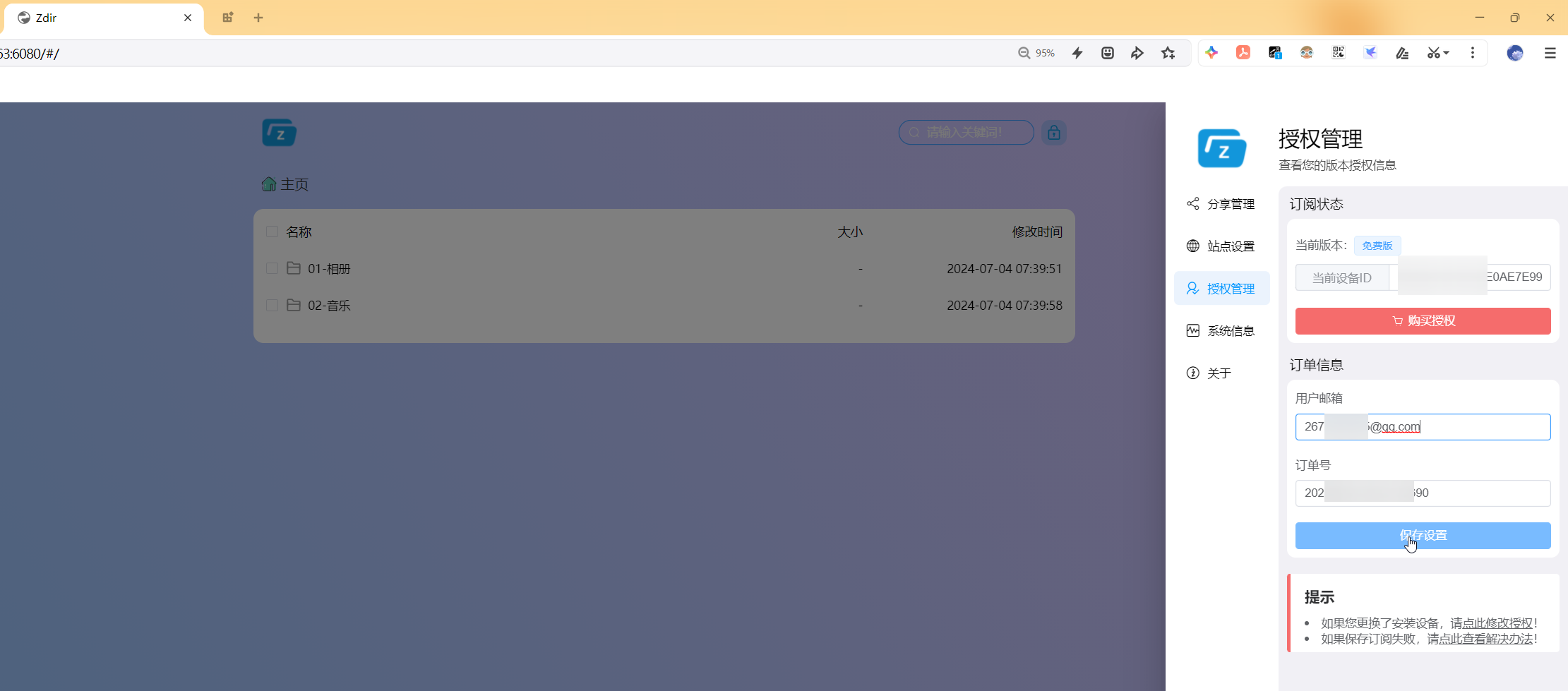
Task: Open the three-dot extensions overflow menu
Action: [1472, 53]
